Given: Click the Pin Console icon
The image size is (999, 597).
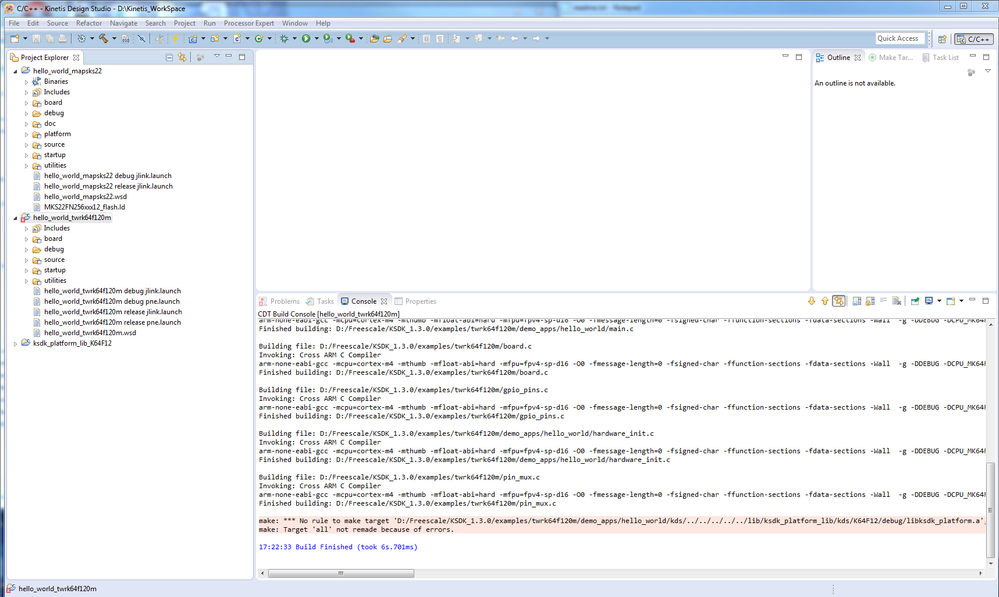Looking at the screenshot, I should 915,301.
